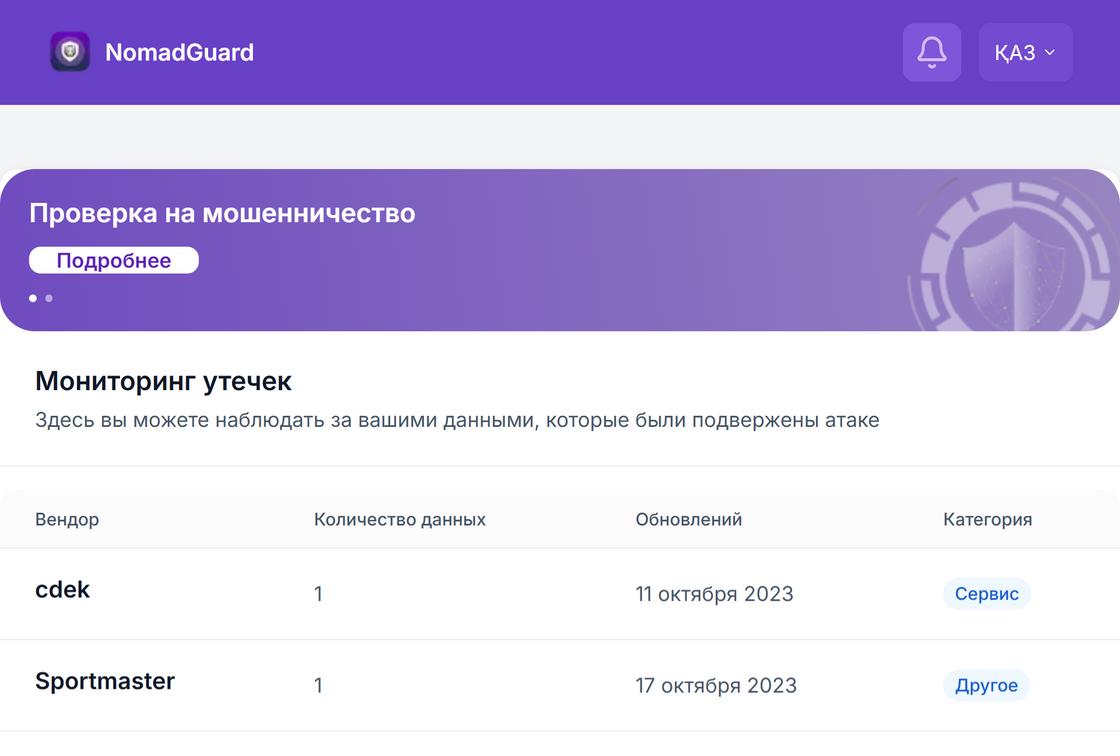Screen dimensions: 1120x756
Task: Click the Обновлений column header
Action: (x=689, y=519)
